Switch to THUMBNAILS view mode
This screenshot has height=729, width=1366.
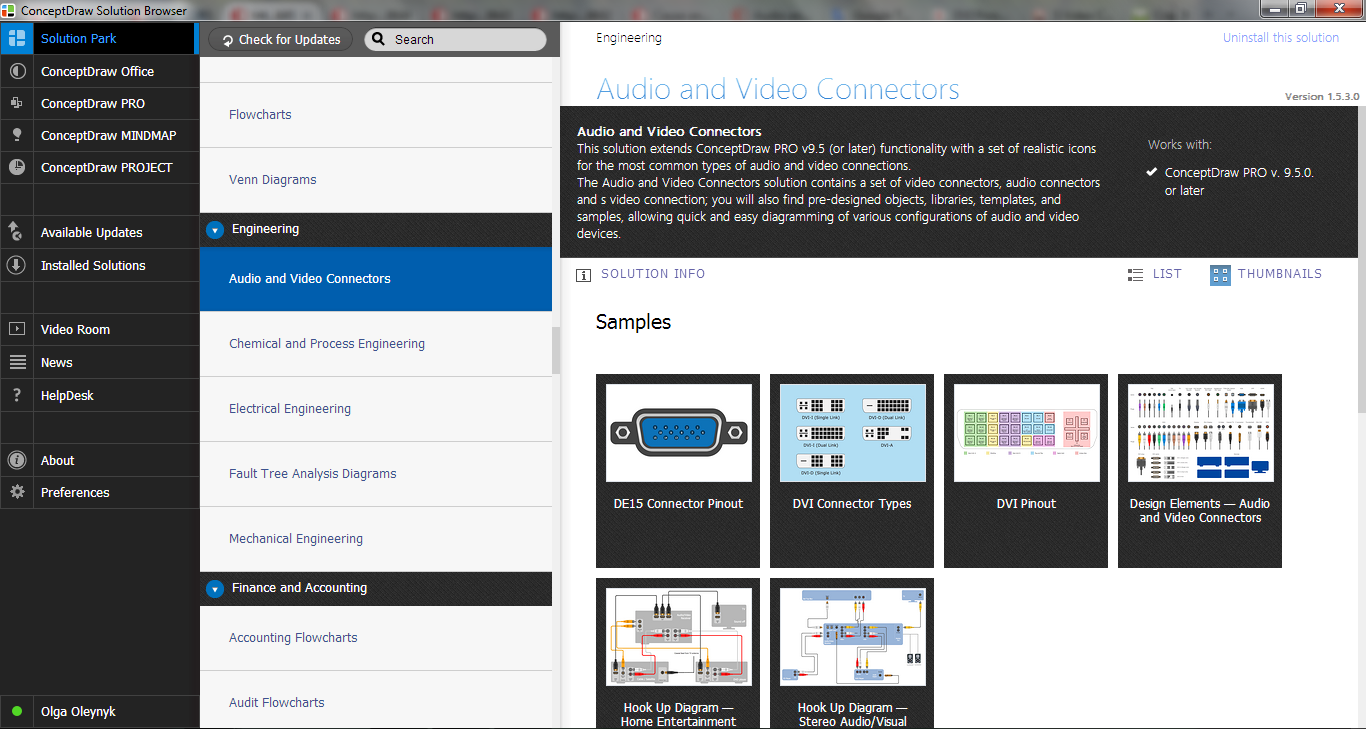[1266, 274]
